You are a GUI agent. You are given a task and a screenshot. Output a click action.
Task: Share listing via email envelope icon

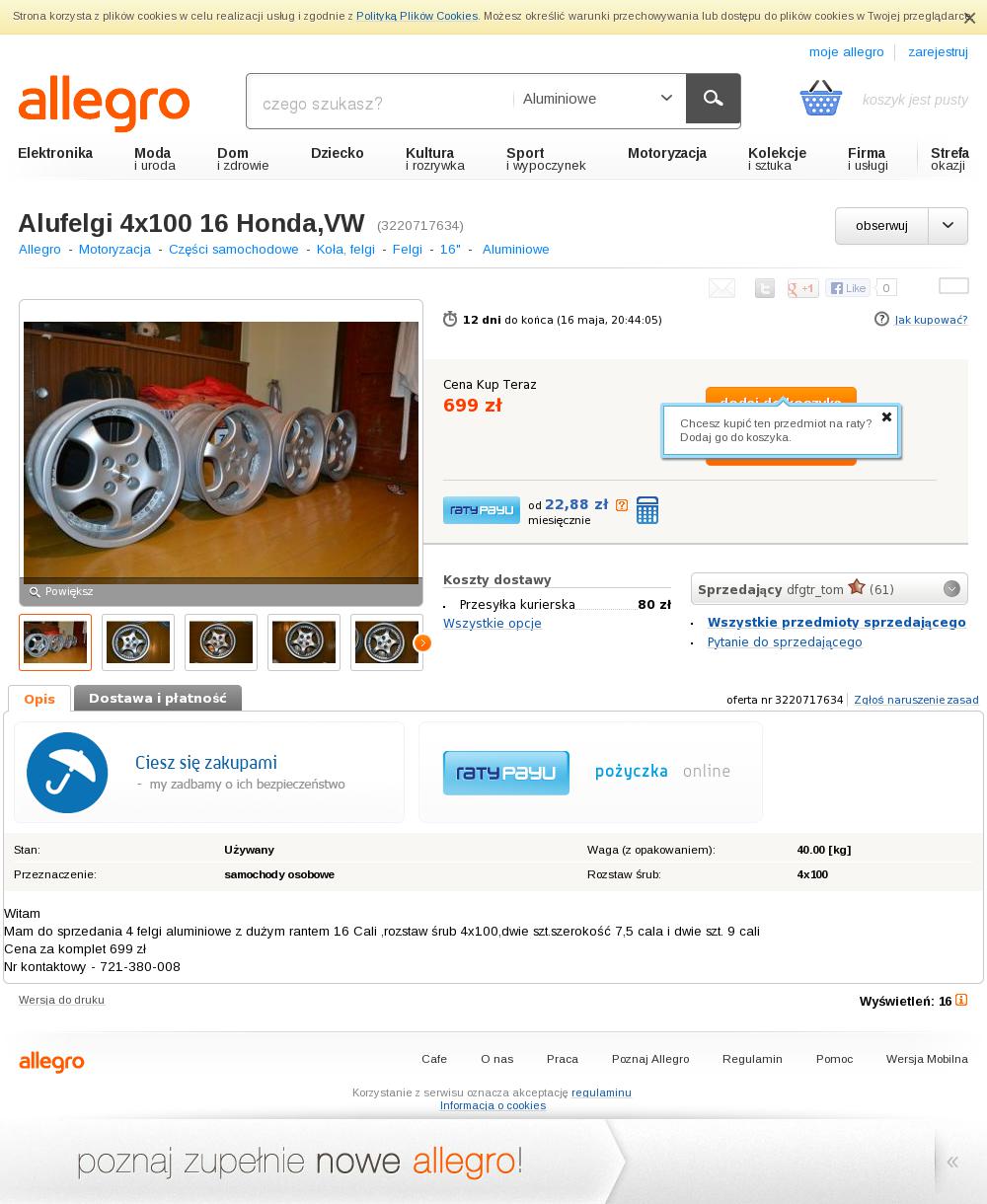click(721, 288)
